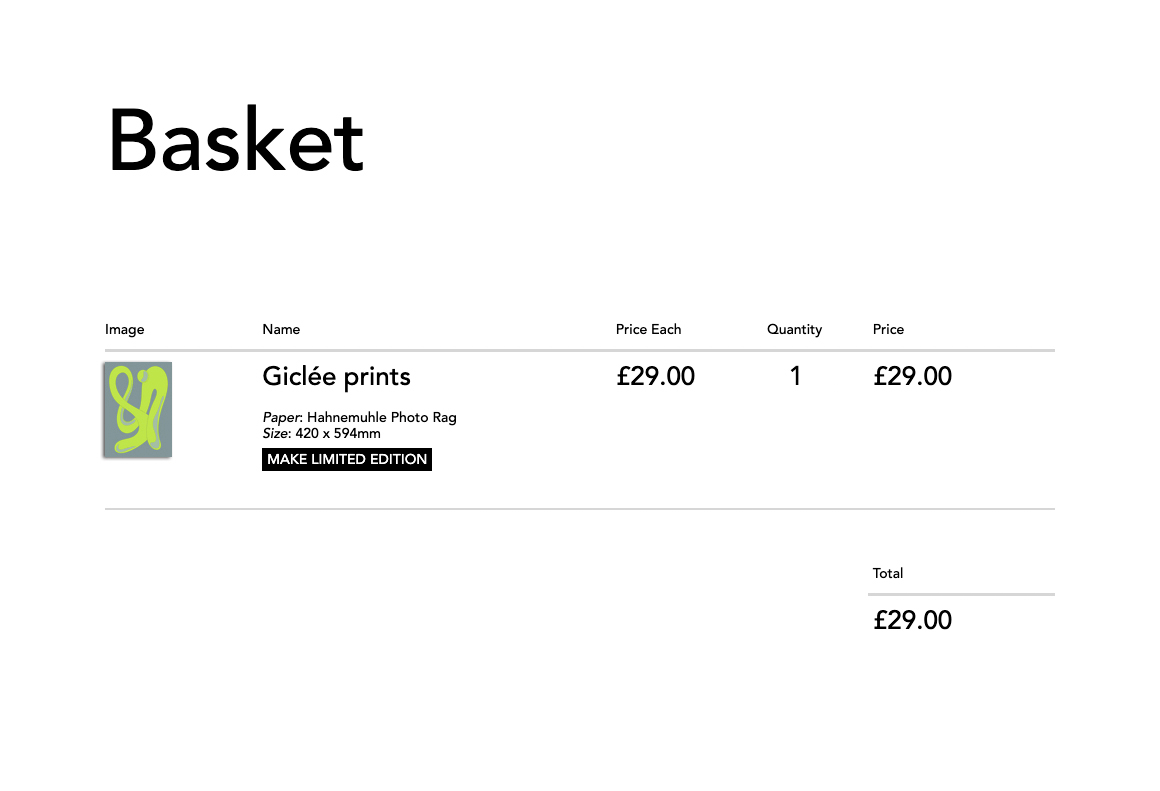Click the Name column header
The width and height of the screenshot is (1160, 791).
[281, 329]
